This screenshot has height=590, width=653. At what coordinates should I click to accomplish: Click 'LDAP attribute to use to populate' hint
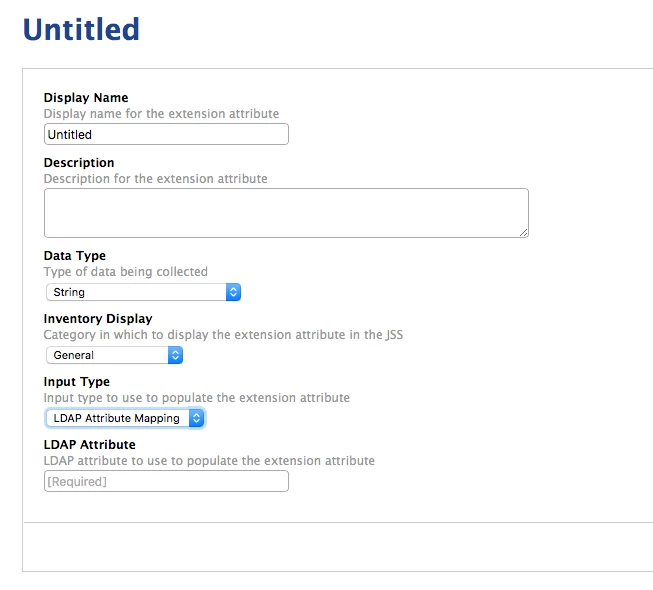click(209, 461)
